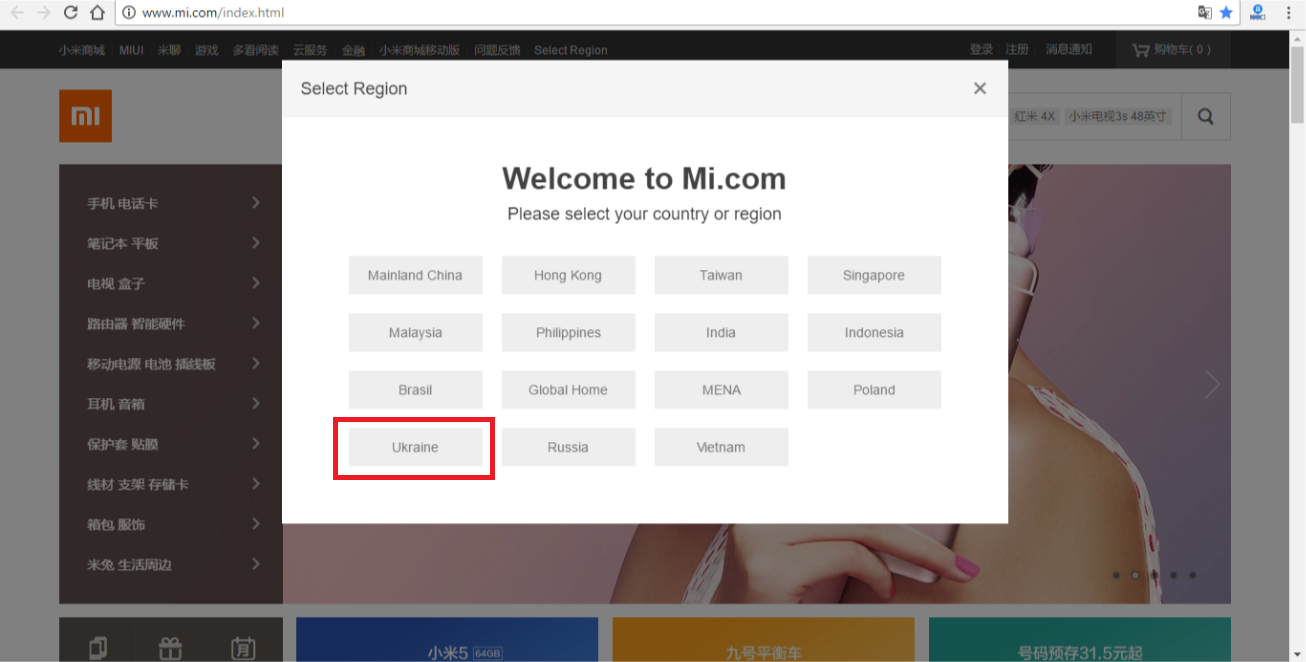
Task: Expand the 手机 电话卡 category
Action: pyautogui.click(x=170, y=203)
